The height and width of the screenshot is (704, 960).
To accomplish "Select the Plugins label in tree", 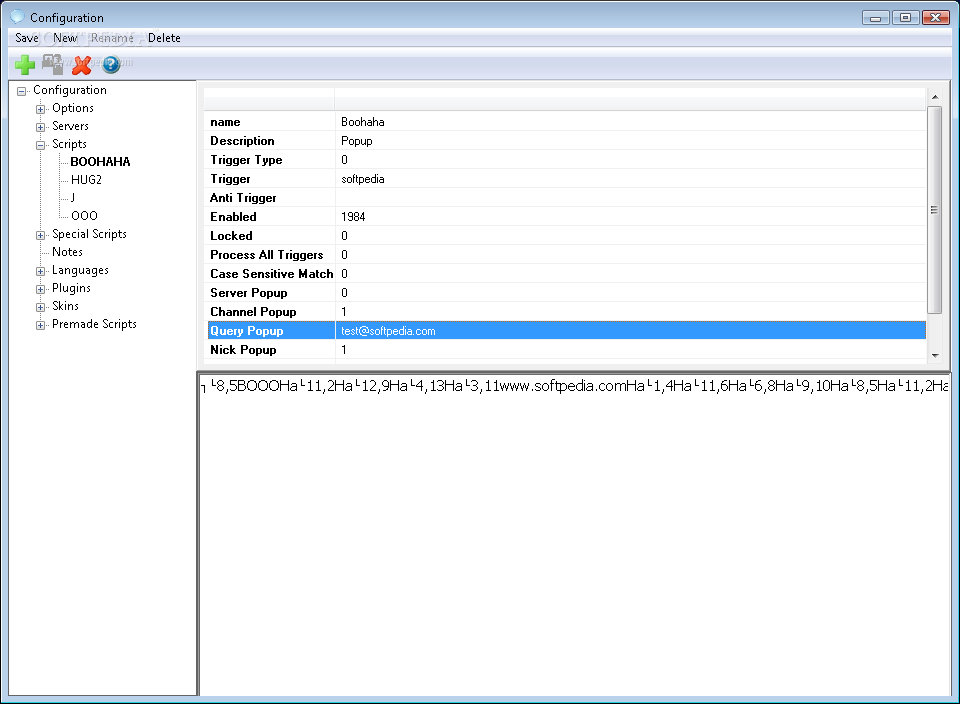I will tap(71, 288).
